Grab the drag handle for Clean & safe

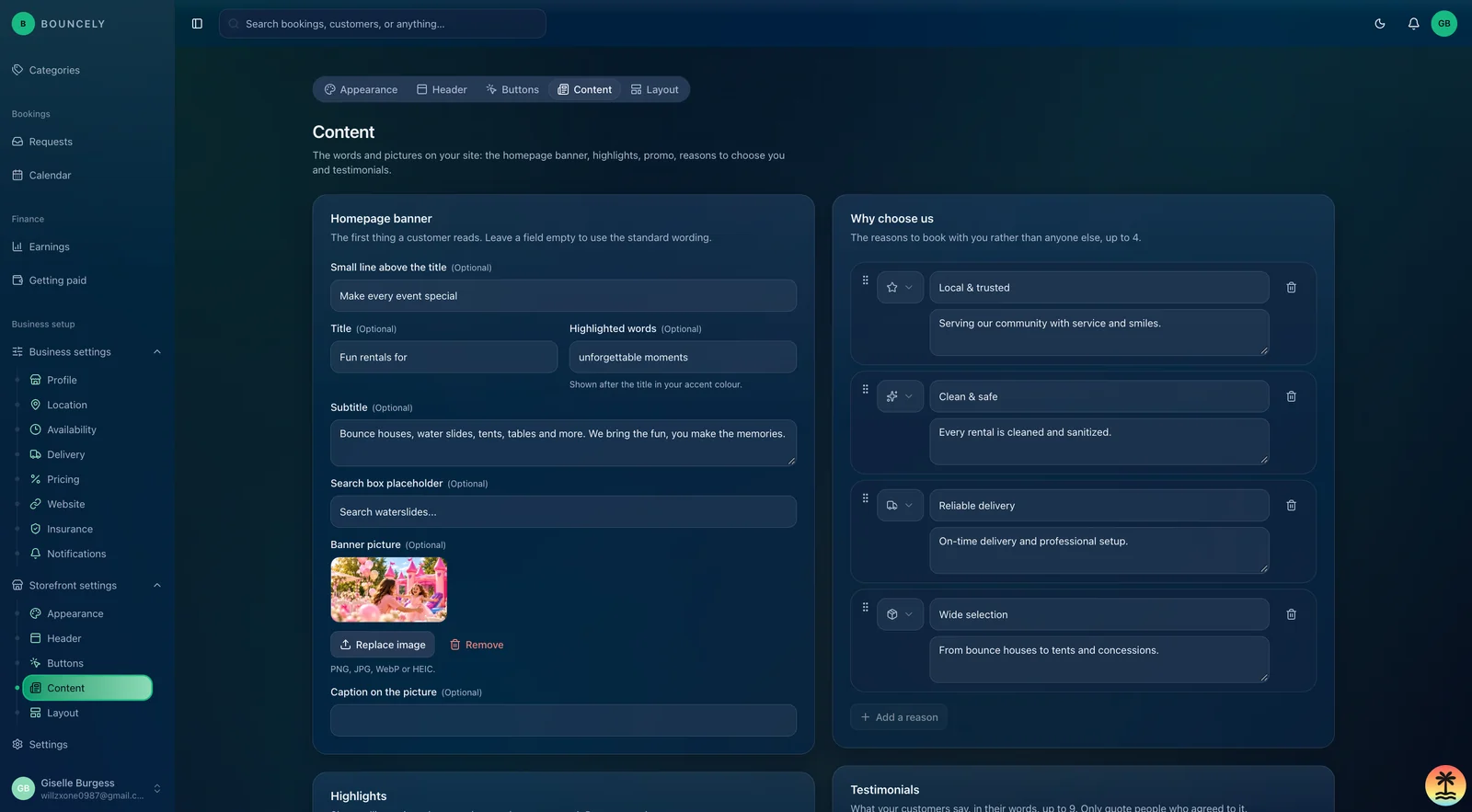(x=865, y=389)
